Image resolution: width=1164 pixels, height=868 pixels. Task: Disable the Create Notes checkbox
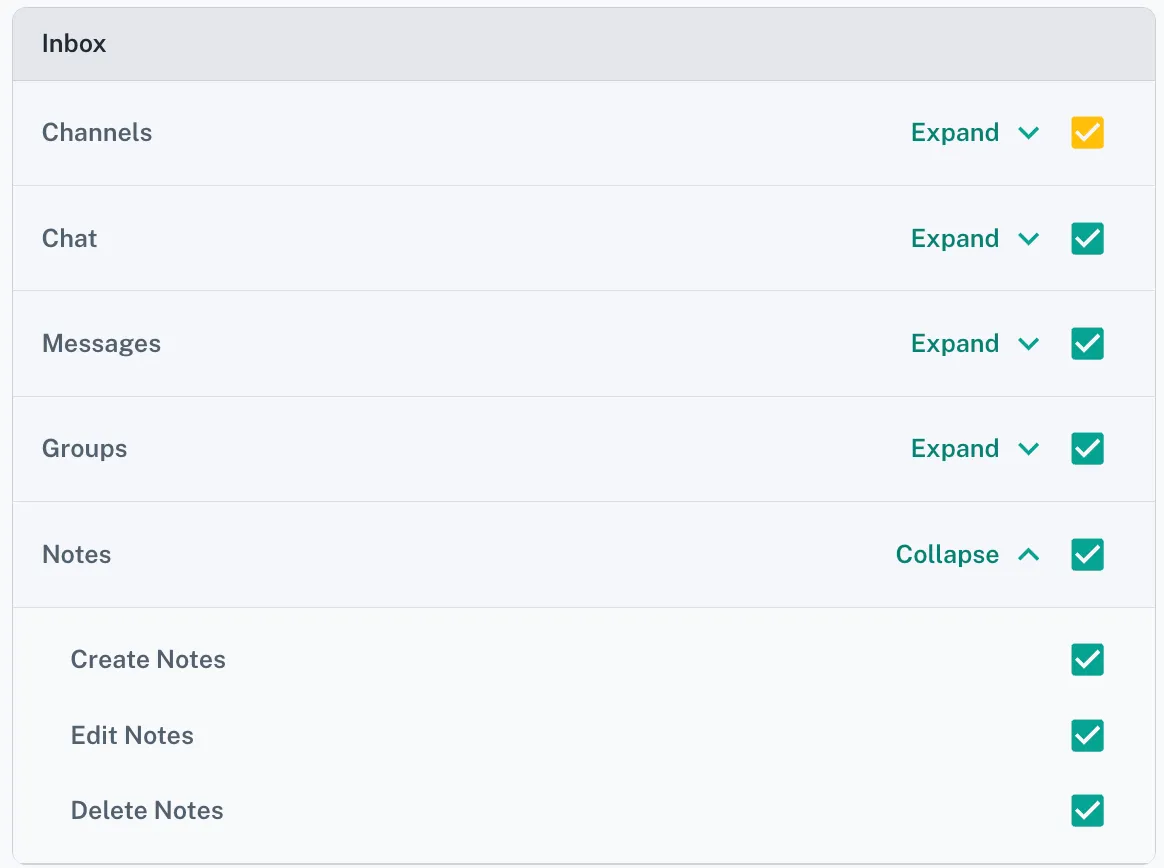coord(1087,660)
